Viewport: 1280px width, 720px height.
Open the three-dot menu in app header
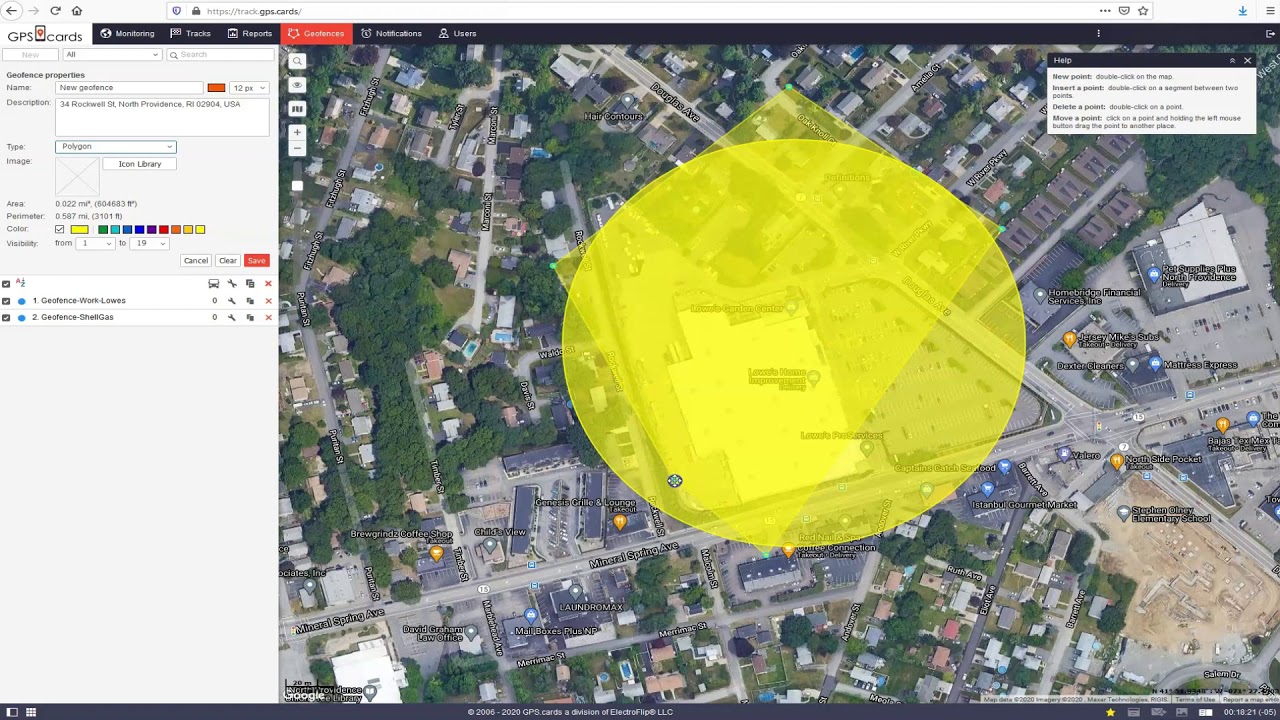coord(1098,33)
